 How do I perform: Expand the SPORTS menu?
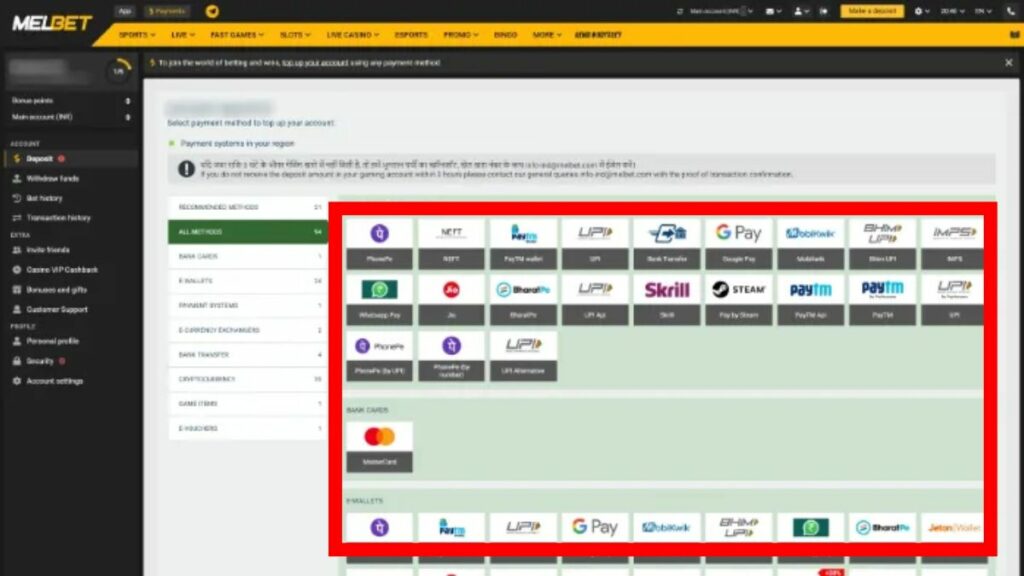[x=137, y=35]
